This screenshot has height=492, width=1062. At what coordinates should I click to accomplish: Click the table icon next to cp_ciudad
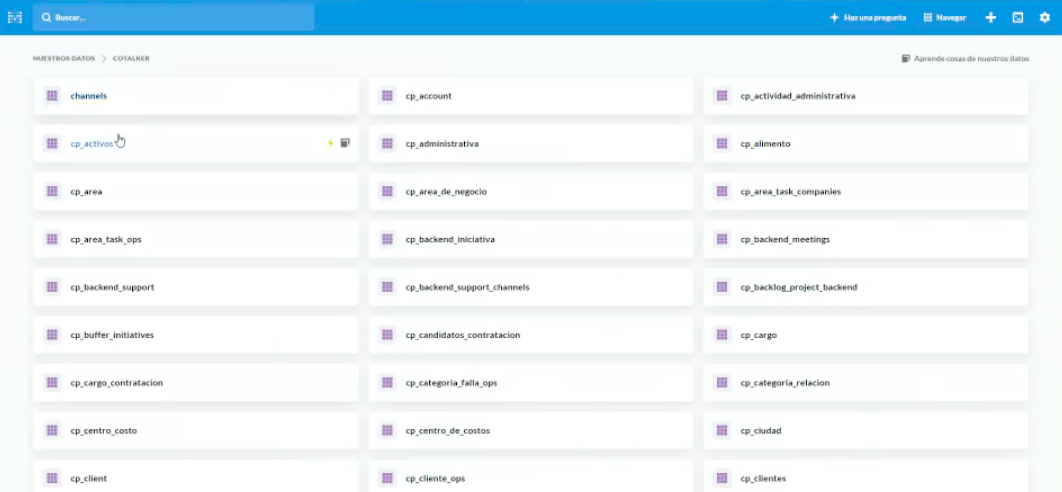(722, 430)
